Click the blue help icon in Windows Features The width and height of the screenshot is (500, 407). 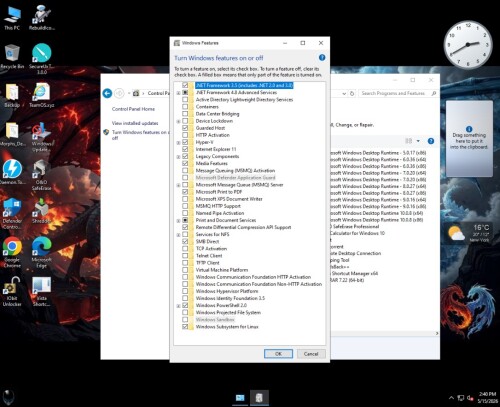coord(322,58)
